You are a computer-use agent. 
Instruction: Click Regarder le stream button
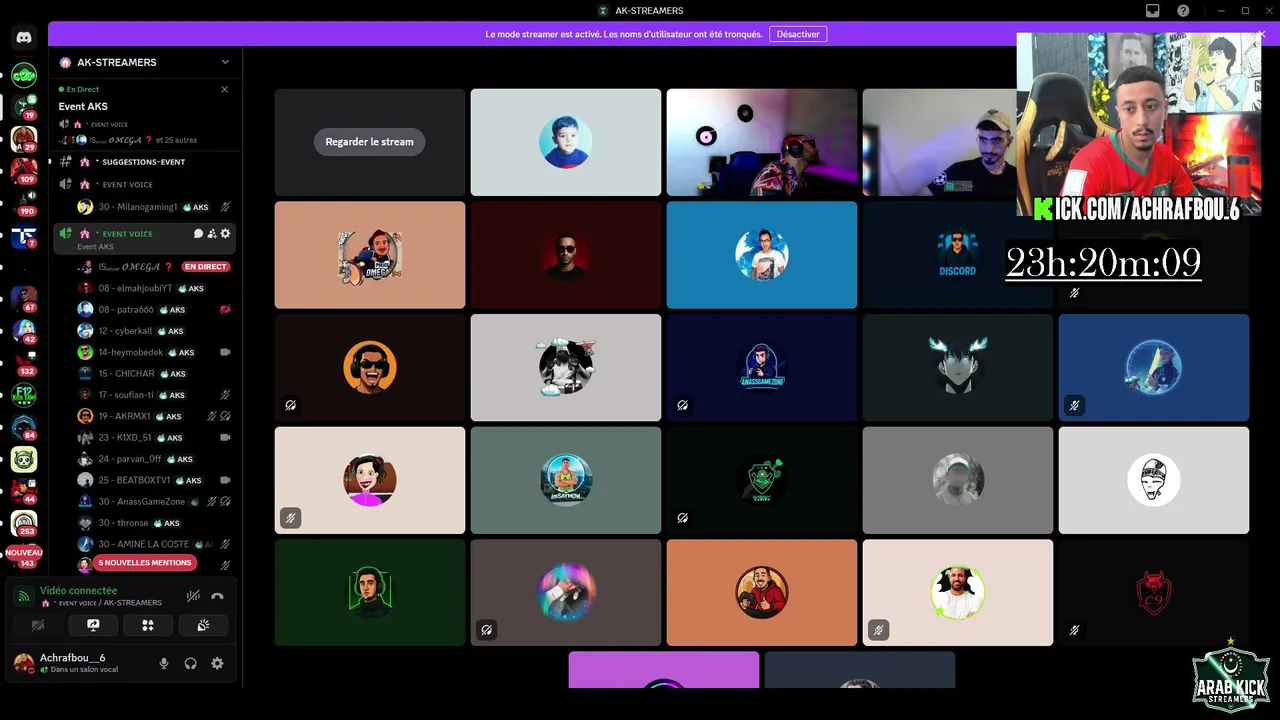[369, 142]
